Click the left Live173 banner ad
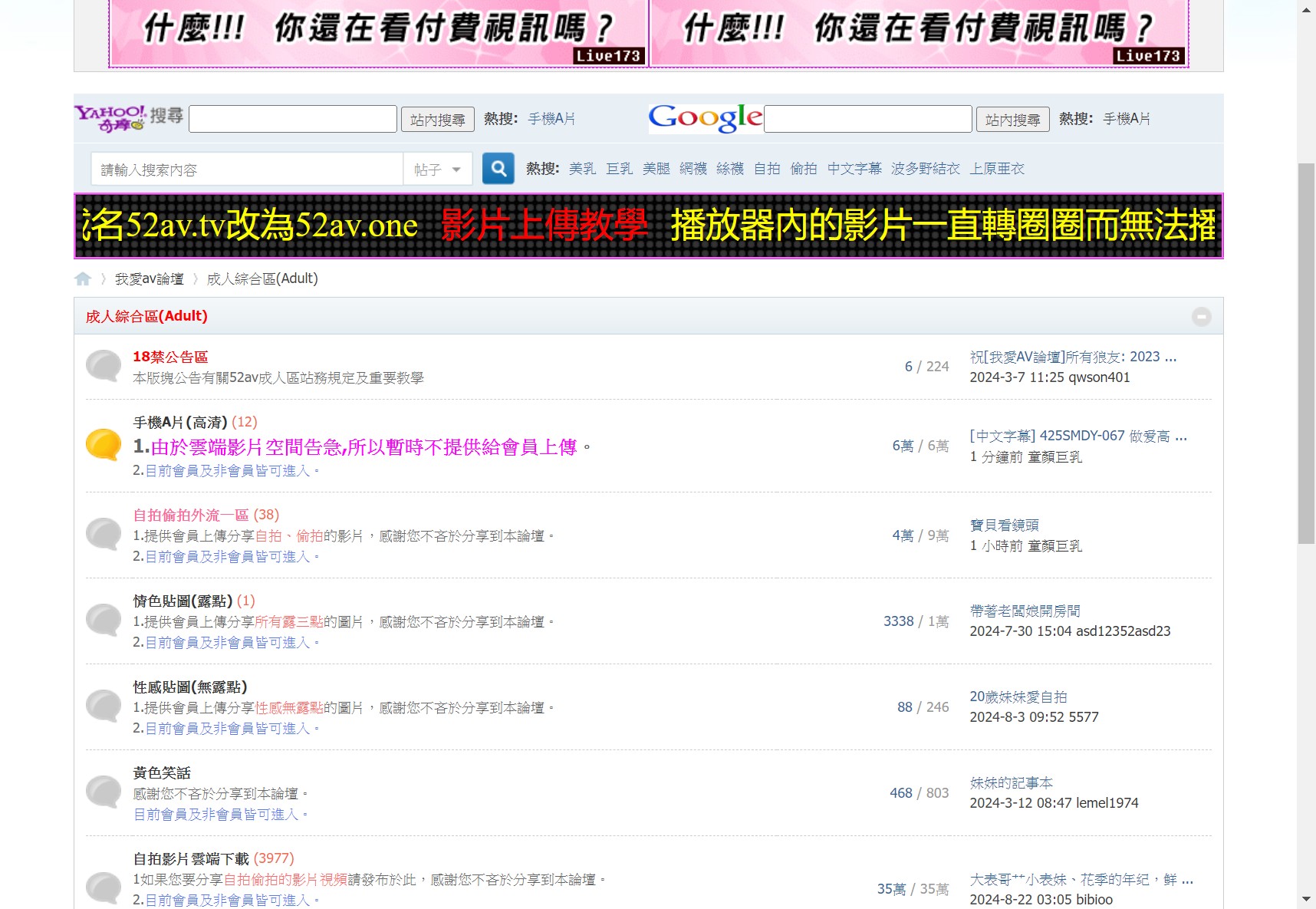This screenshot has width=1316, height=909. coord(379,34)
